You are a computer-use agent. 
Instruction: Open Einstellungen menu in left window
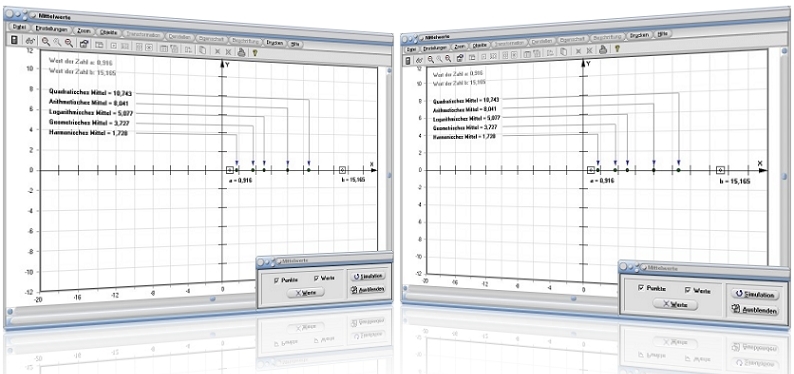click(52, 29)
